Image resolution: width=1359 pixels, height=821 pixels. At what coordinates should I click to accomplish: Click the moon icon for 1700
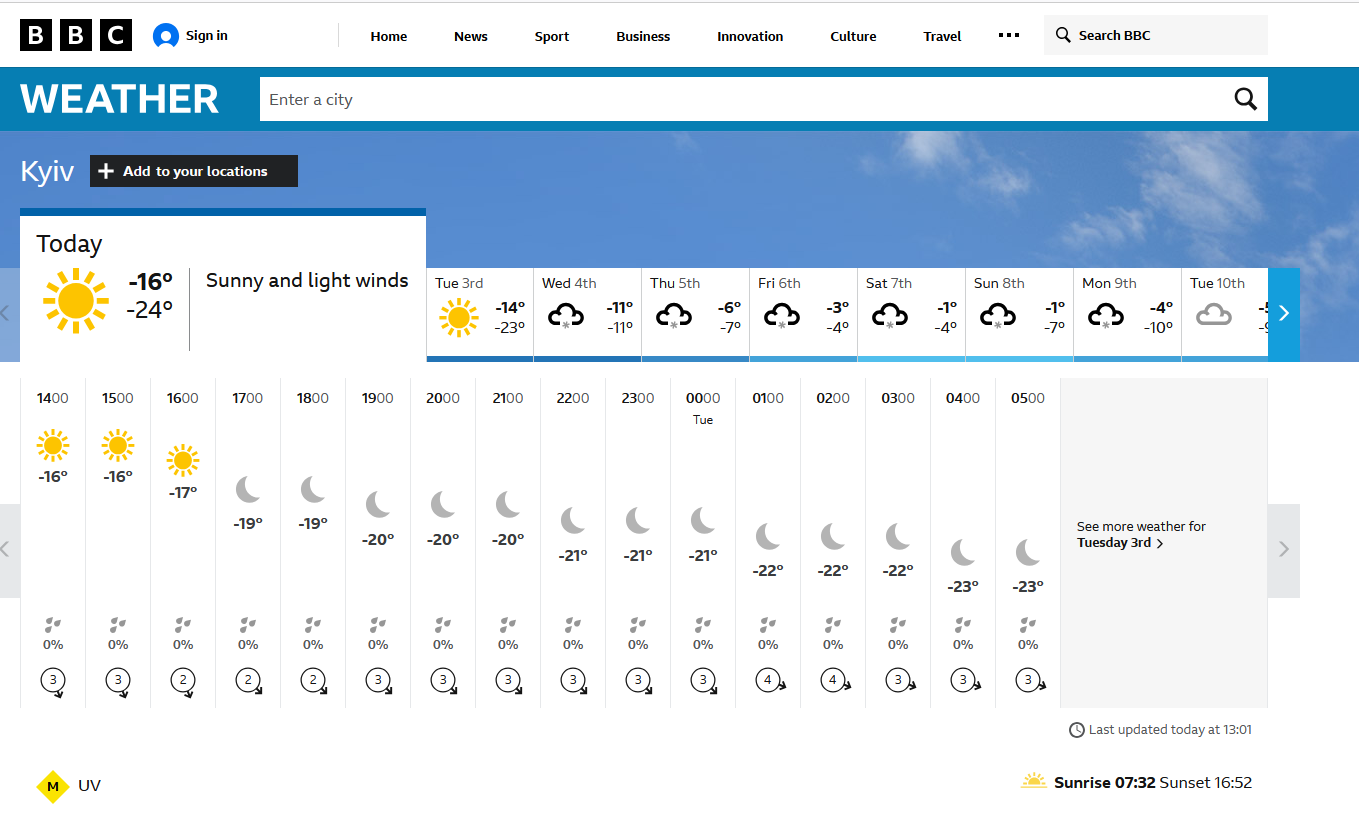tap(248, 489)
